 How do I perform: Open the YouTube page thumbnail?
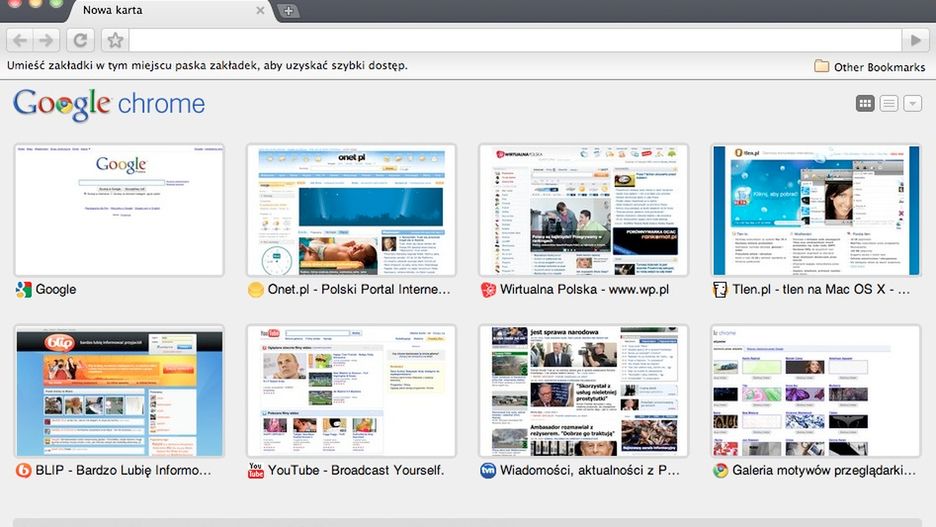pyautogui.click(x=351, y=391)
